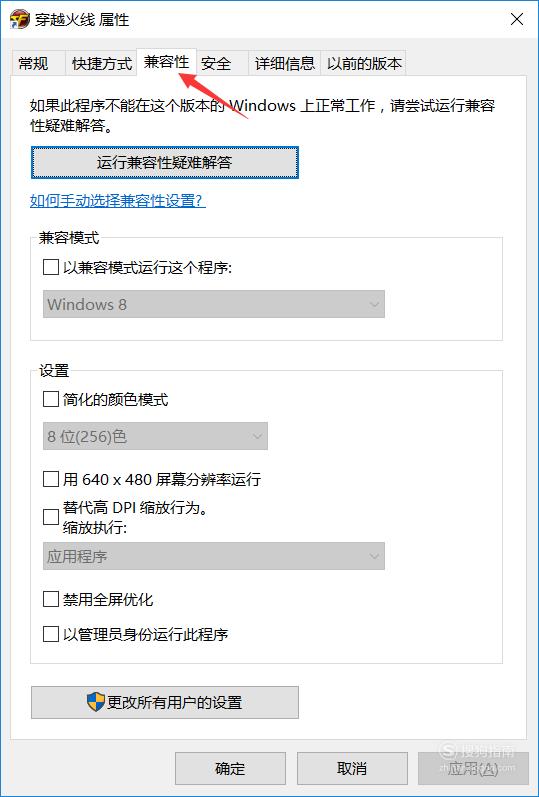Open the Windows 8 compatibility mode dropdown
This screenshot has width=539, height=797.
214,304
